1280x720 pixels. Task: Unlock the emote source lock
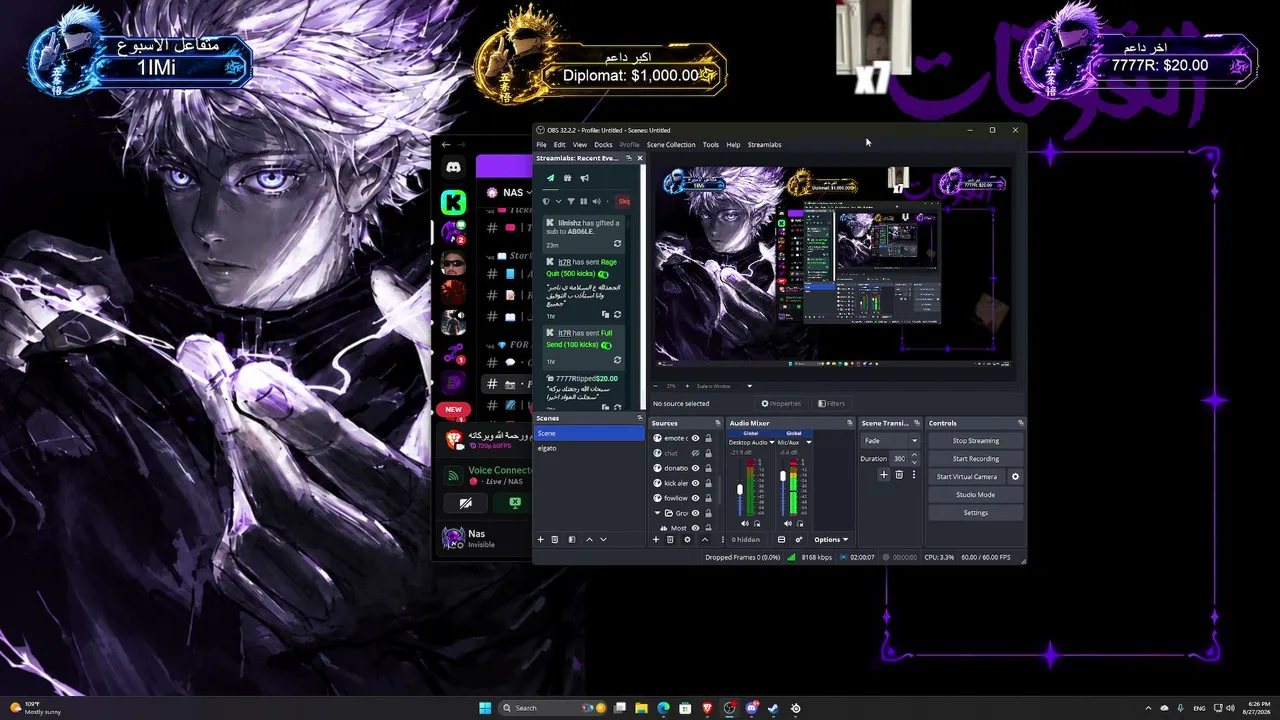[x=708, y=438]
